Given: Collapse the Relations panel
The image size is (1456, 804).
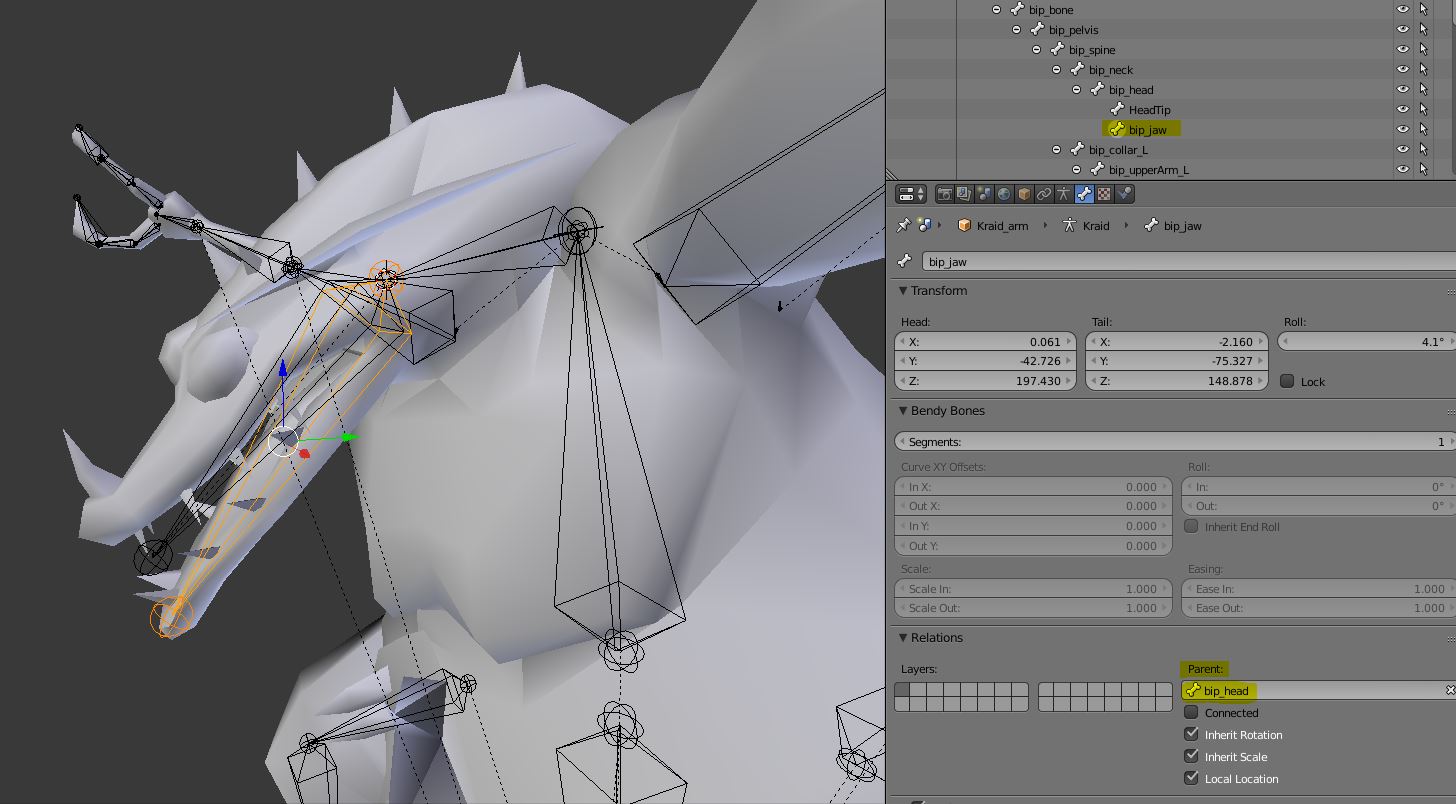Looking at the screenshot, I should [x=903, y=638].
